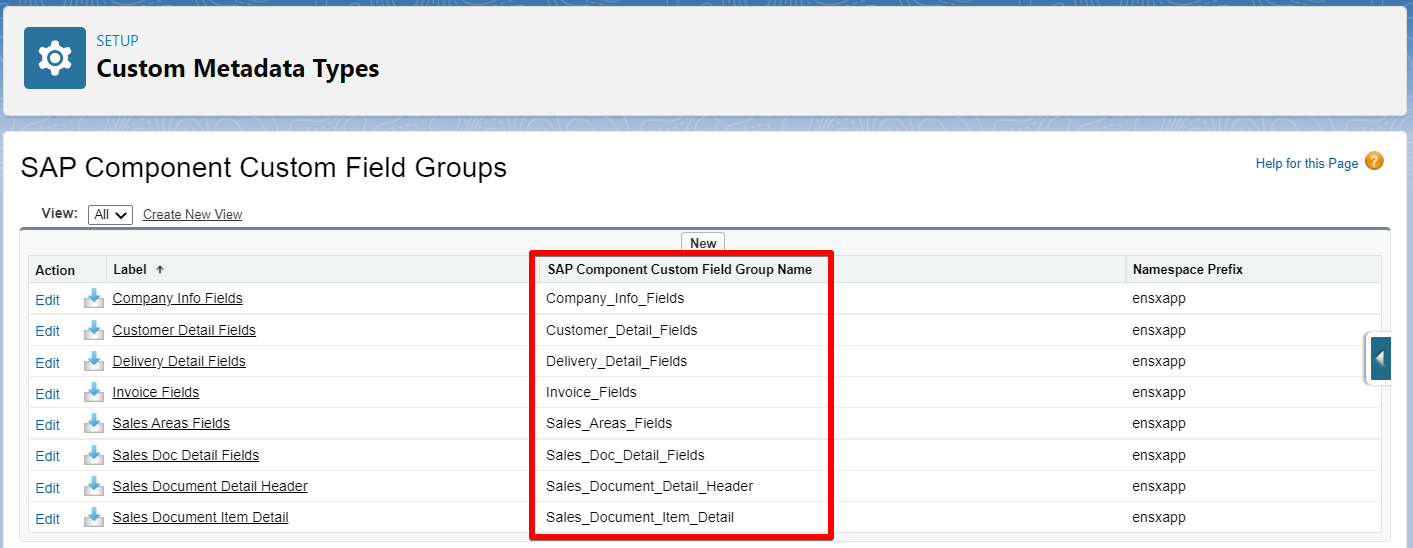Open the Sales Areas Fields label link

[171, 423]
